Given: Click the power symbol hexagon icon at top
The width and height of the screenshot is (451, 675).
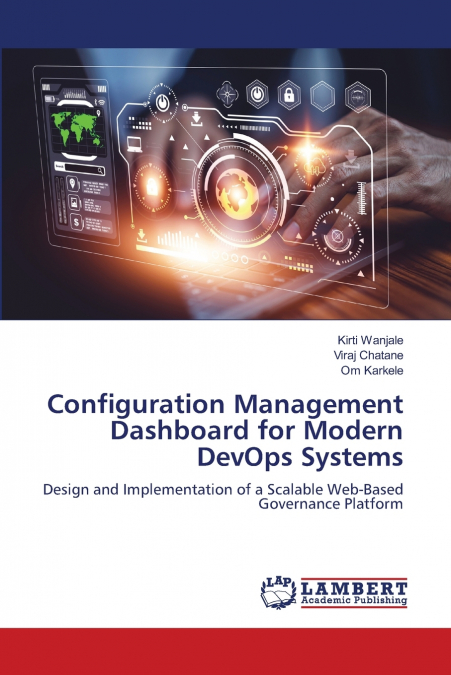Looking at the screenshot, I should click(257, 93).
